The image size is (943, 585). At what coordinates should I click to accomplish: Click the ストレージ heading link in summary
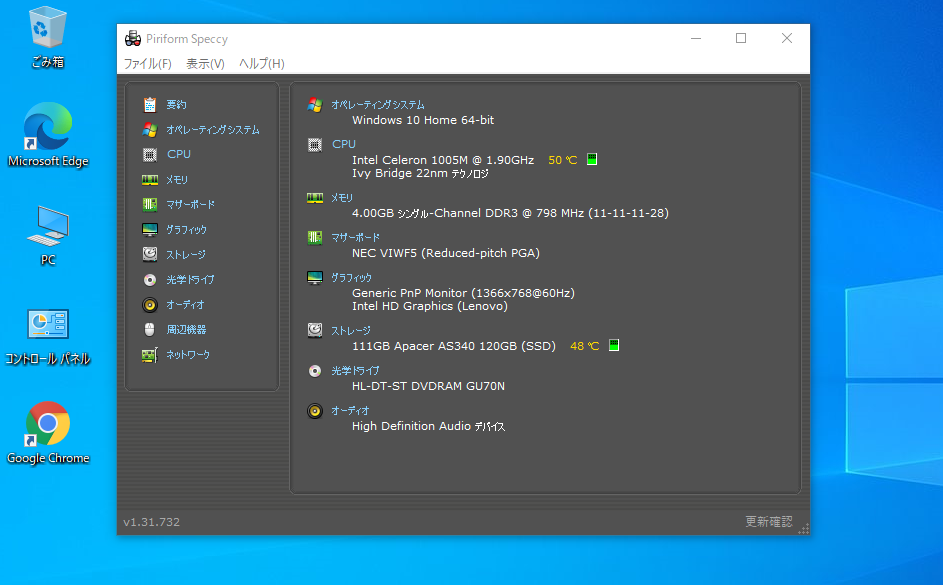click(351, 331)
